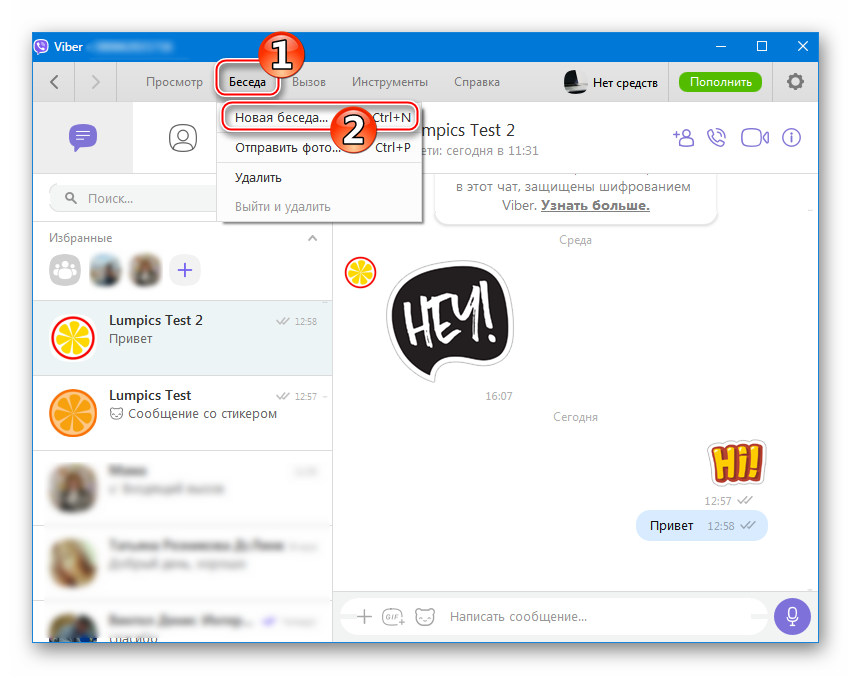The width and height of the screenshot is (851, 675).
Task: Minimize the Viber window
Action: tap(721, 47)
